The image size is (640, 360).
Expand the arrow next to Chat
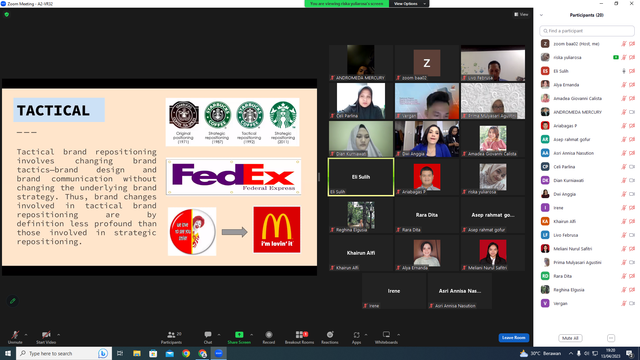pos(219,335)
